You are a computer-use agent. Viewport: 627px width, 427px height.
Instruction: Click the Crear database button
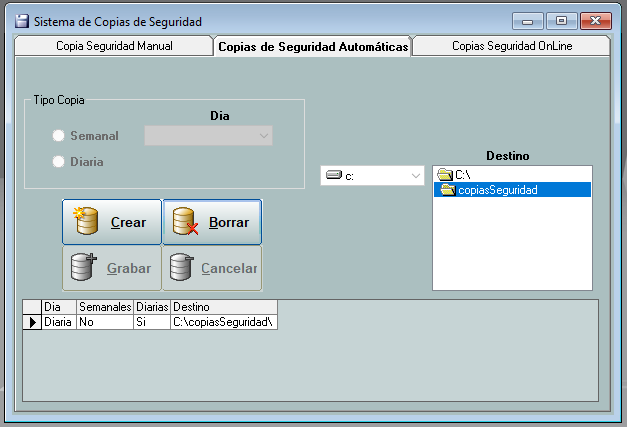tap(112, 222)
